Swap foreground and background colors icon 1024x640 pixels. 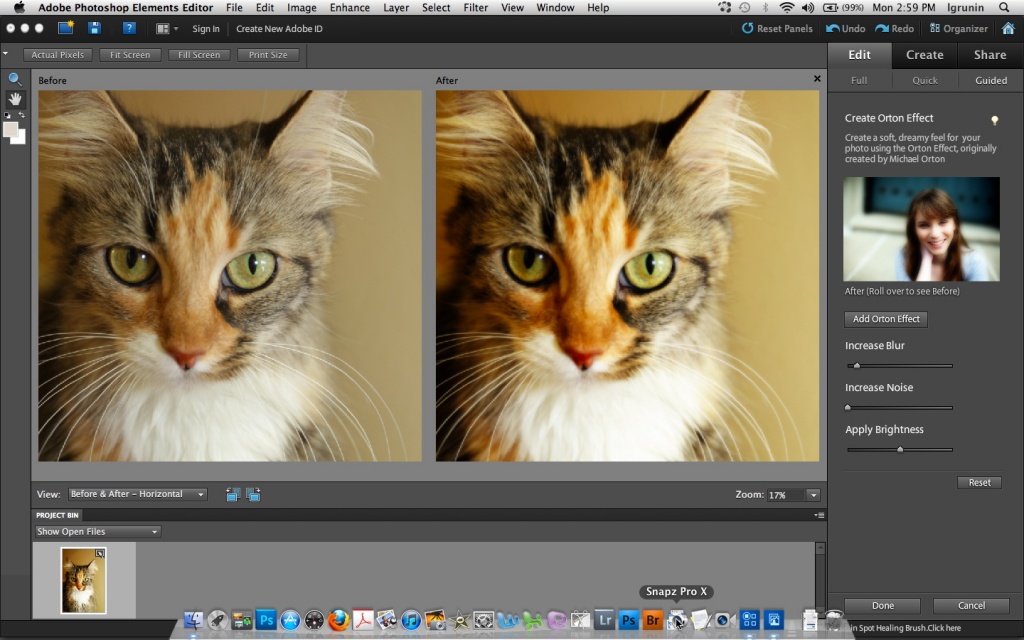(x=22, y=115)
